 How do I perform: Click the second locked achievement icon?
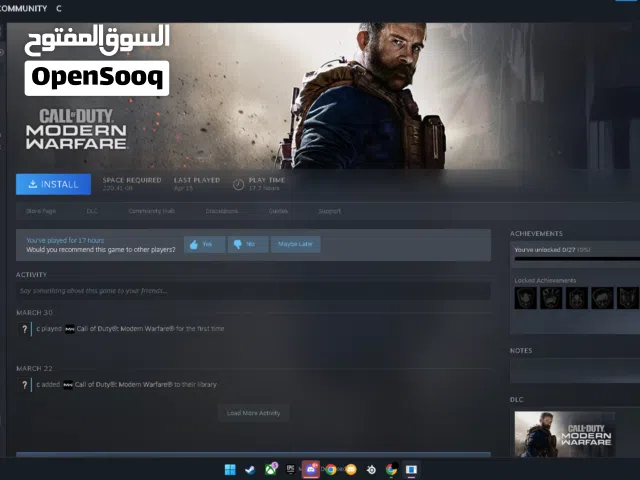tap(551, 298)
